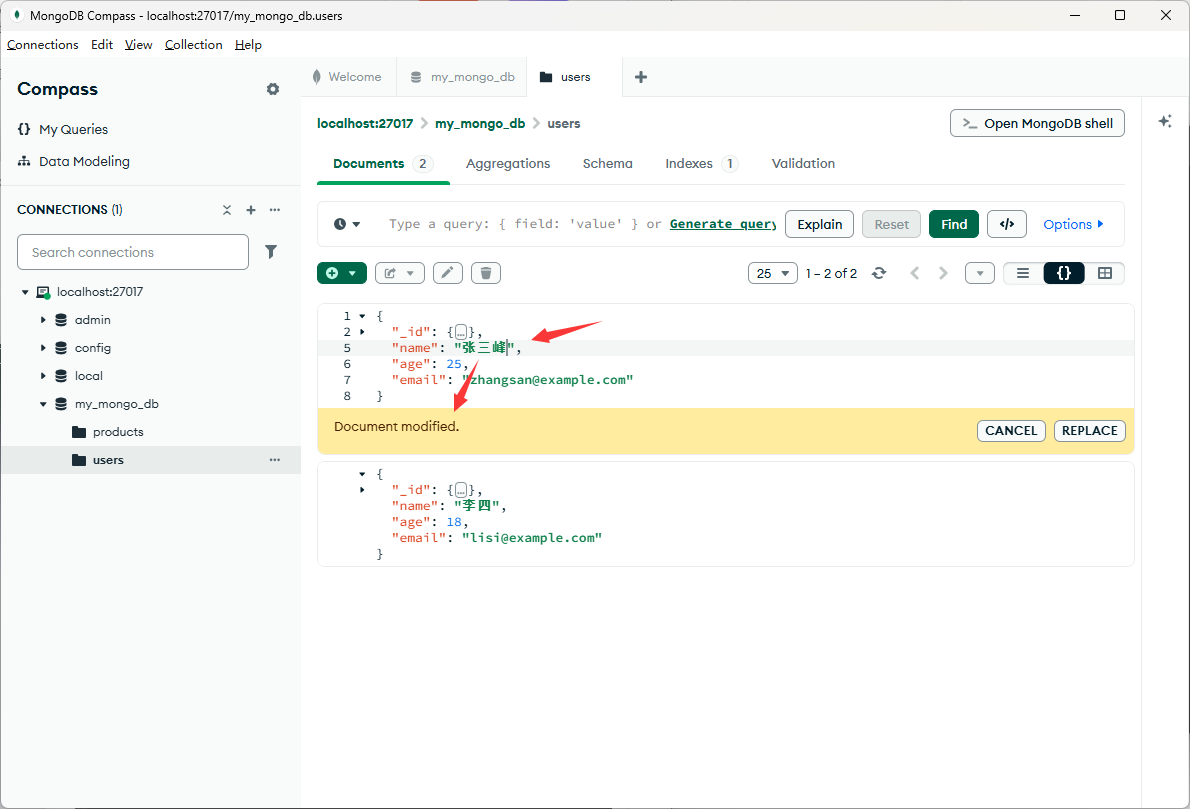Select products collection in sidebar
The height and width of the screenshot is (809, 1190).
(118, 433)
